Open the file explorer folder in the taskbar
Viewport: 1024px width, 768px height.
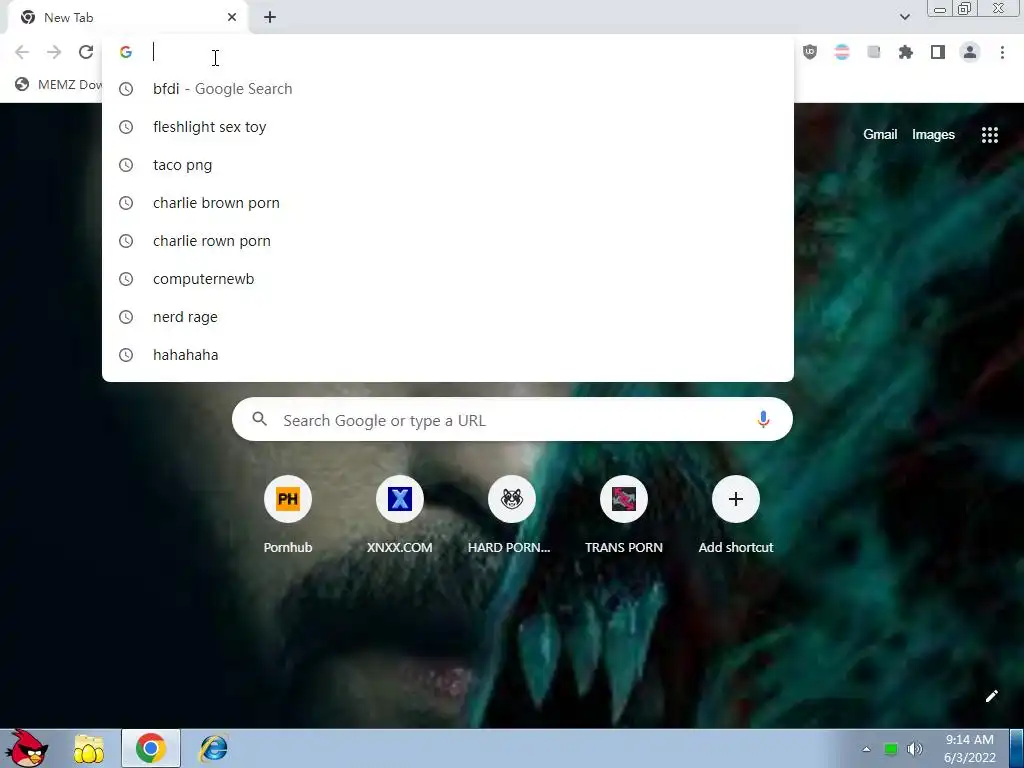(x=89, y=749)
